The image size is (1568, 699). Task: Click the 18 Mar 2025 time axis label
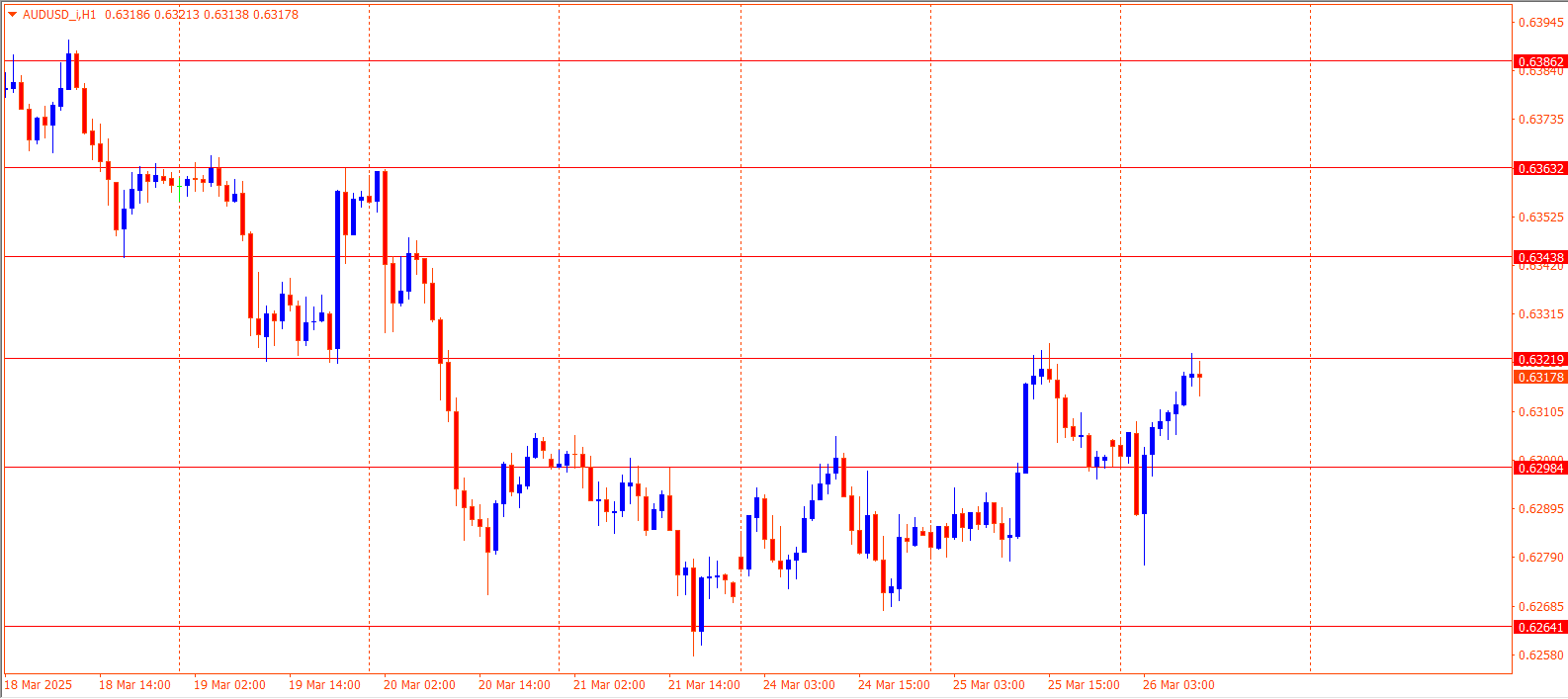click(39, 685)
